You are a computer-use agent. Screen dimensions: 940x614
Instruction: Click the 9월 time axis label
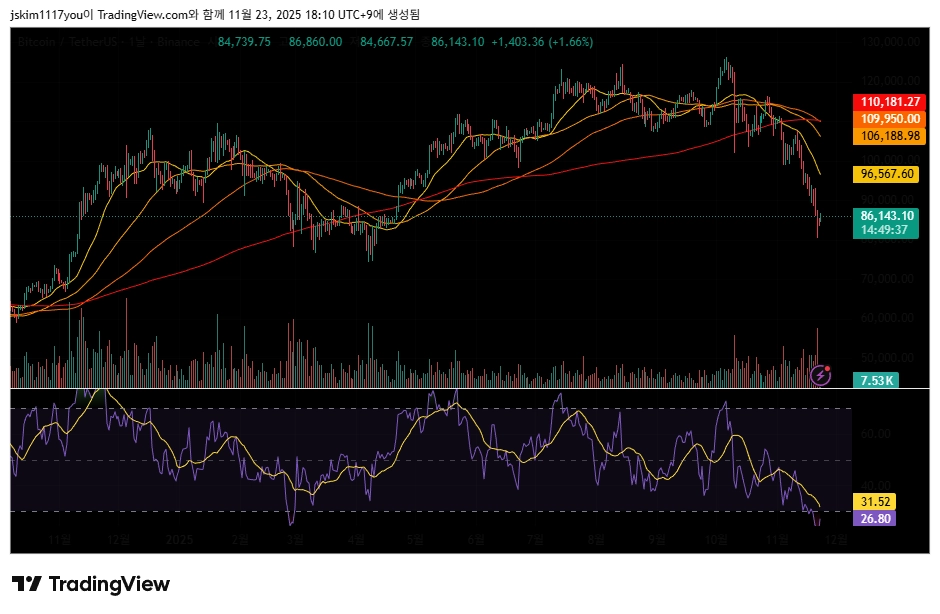(x=656, y=540)
